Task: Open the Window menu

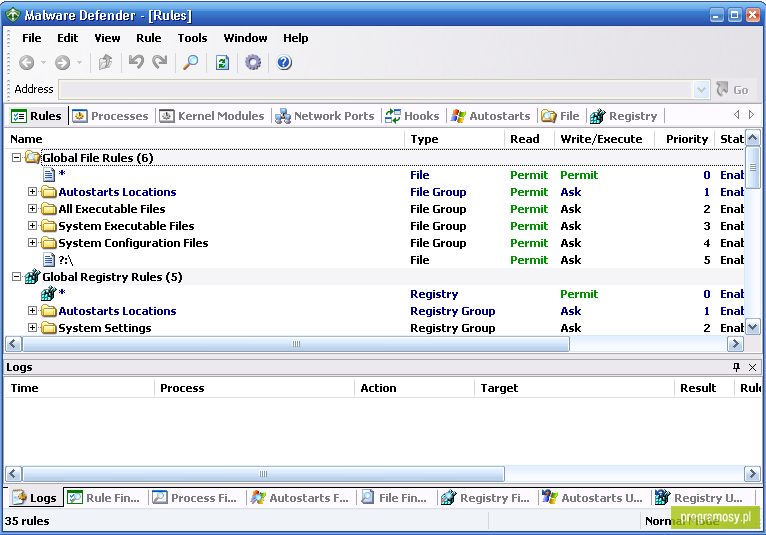Action: pos(245,38)
